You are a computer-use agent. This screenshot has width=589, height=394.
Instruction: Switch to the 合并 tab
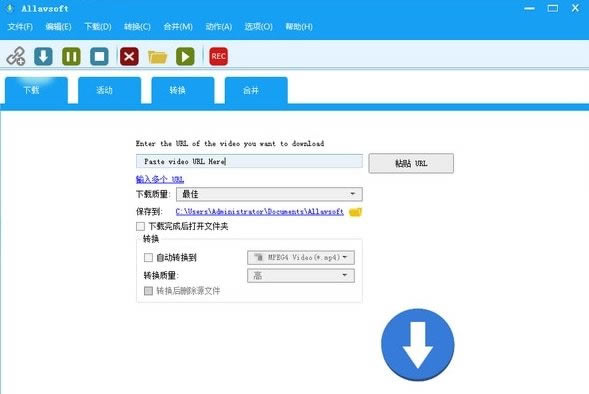tap(256, 90)
